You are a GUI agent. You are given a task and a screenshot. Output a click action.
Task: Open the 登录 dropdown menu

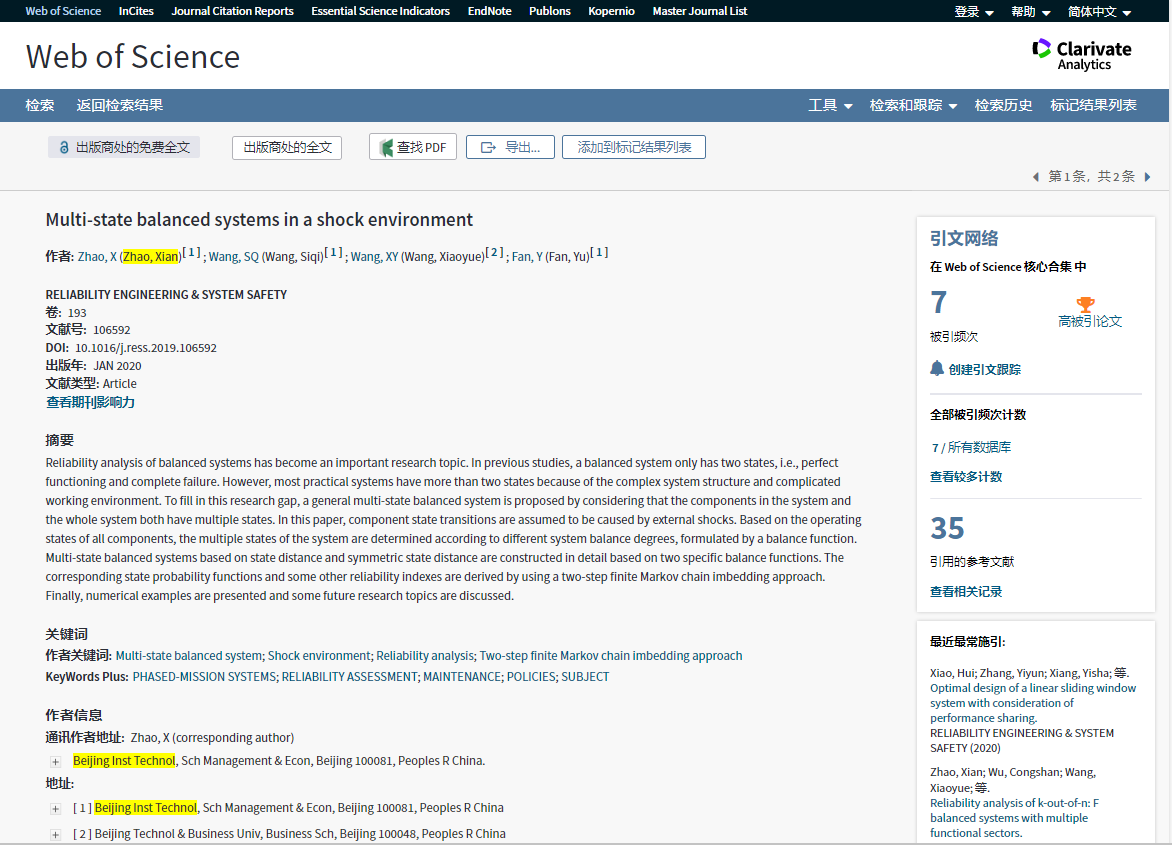pos(974,12)
